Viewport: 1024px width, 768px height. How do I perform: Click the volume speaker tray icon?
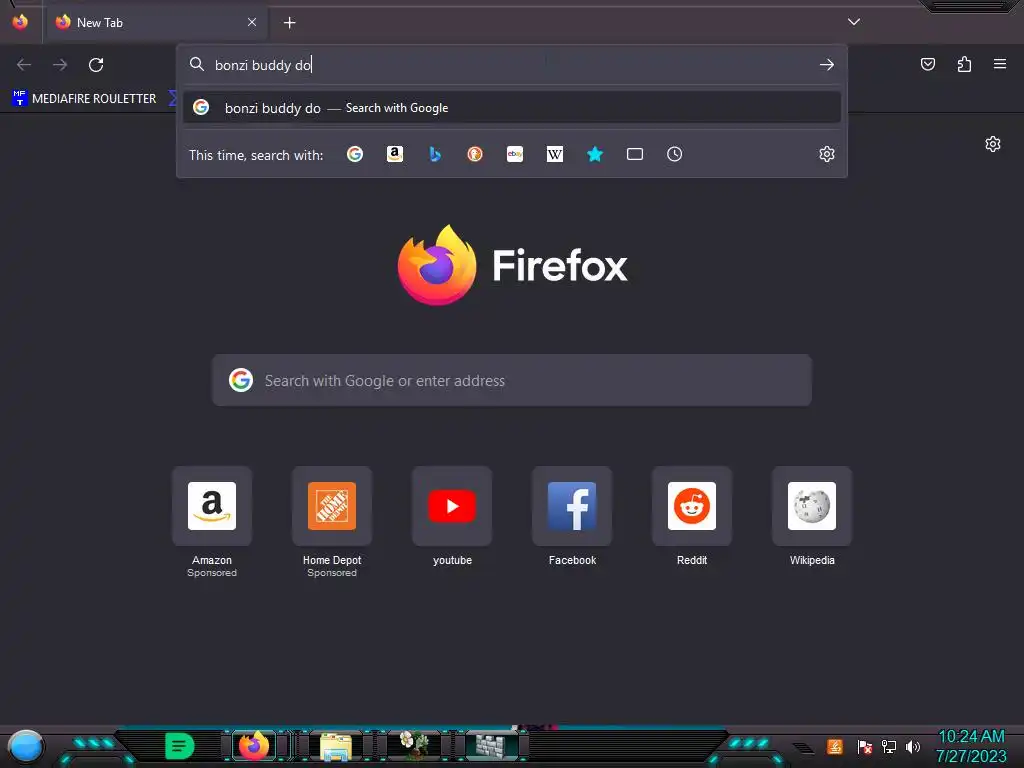pos(913,746)
